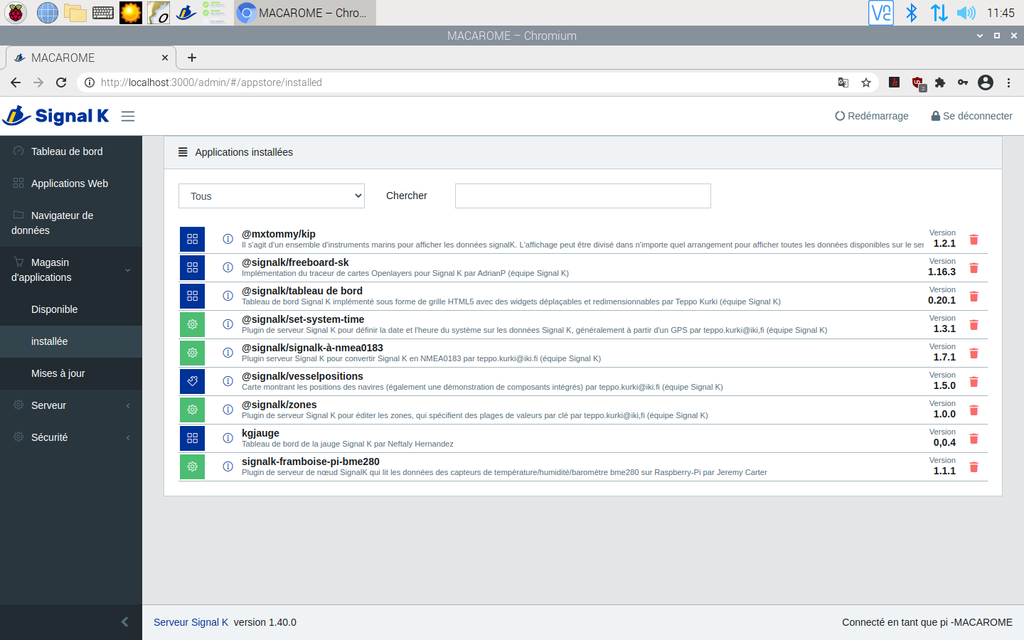
Task: Open info icon for @mxtommy/kip
Action: [x=228, y=239]
